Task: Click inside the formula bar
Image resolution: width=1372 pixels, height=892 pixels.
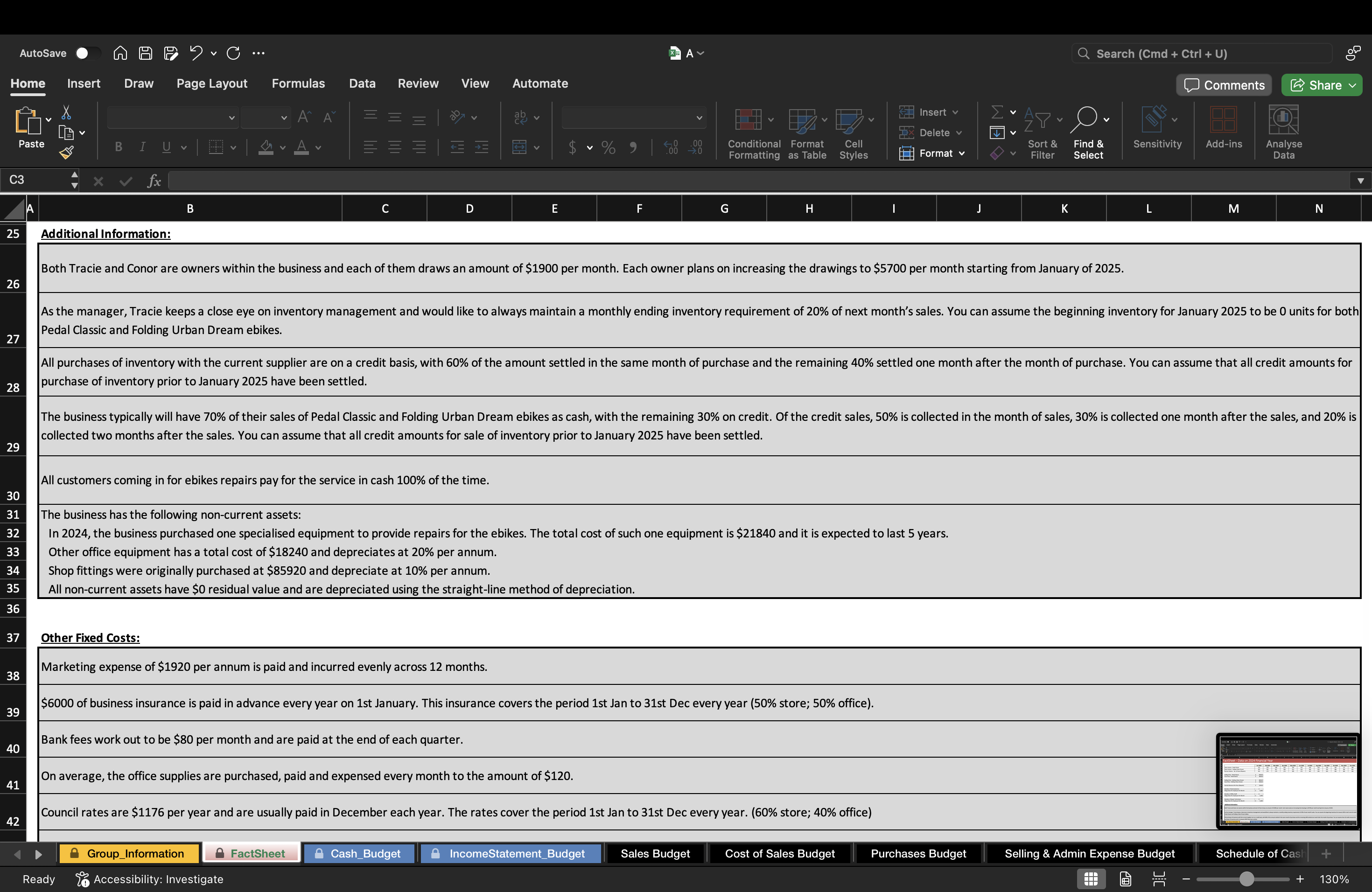Action: 461,181
